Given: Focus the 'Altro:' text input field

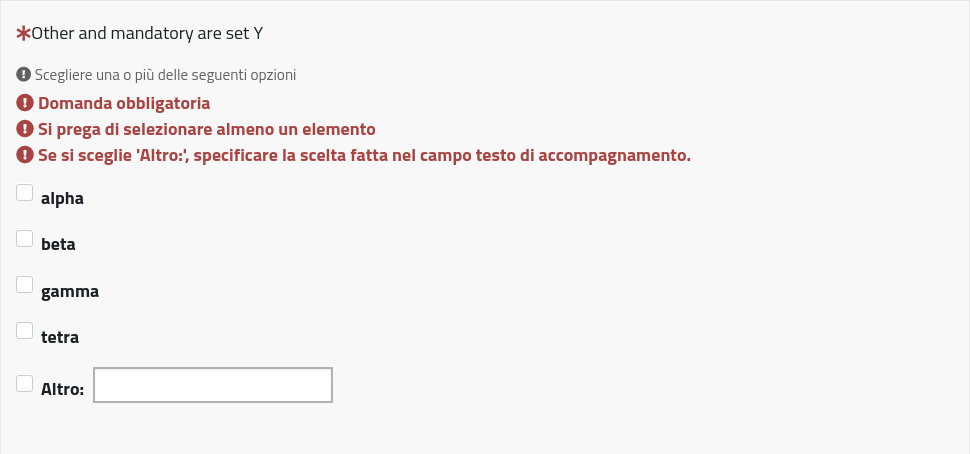Looking at the screenshot, I should click(x=212, y=386).
